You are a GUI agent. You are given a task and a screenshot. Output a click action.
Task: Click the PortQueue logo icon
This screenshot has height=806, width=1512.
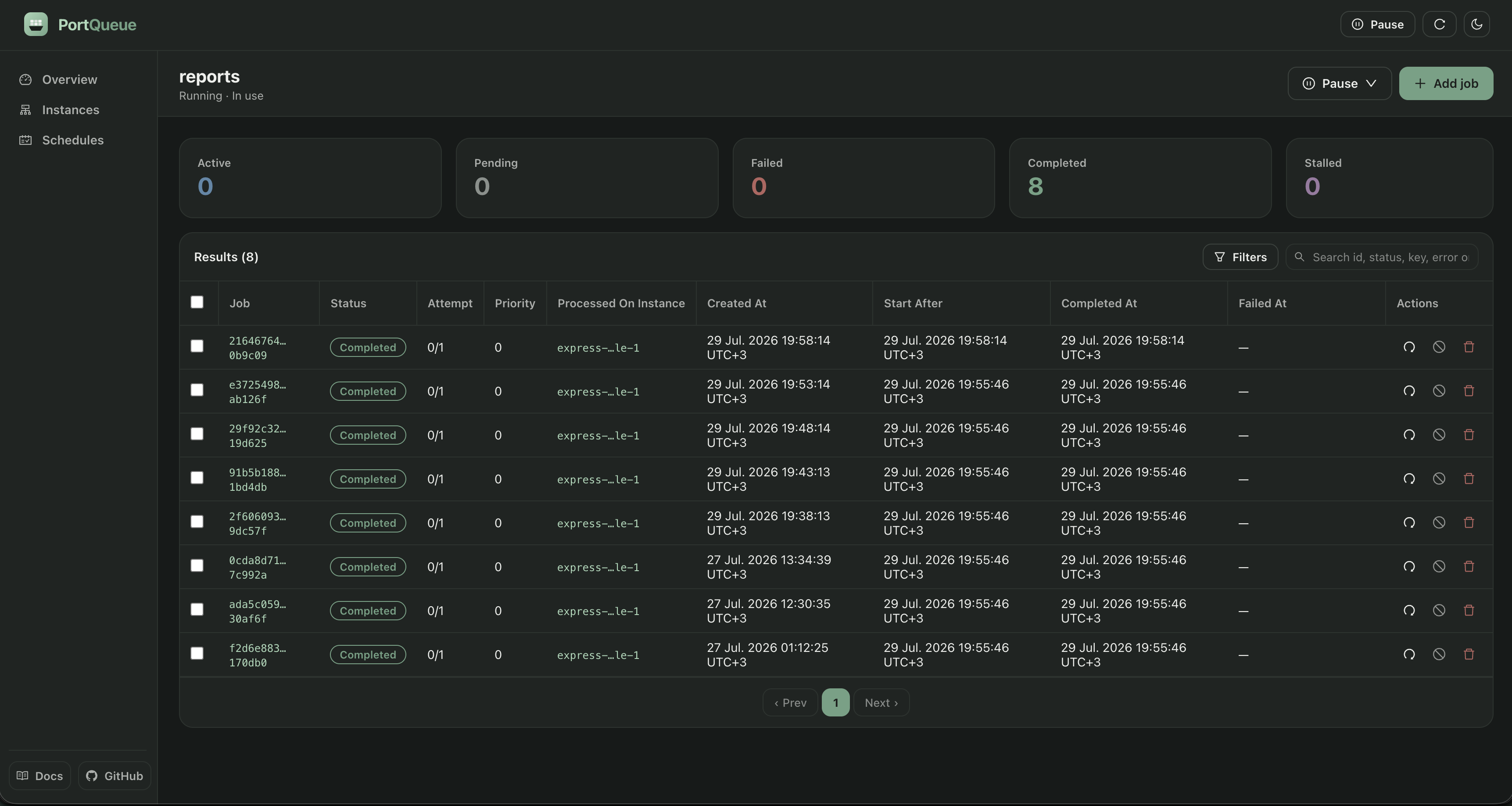[36, 24]
